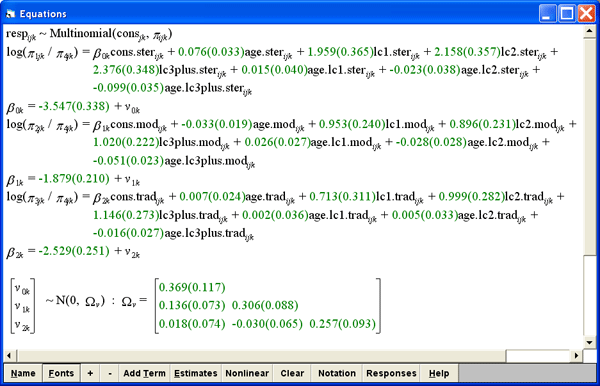600x386 pixels.
Task: Click term 1.959(0.365)lc1.ster
Action: point(364,52)
